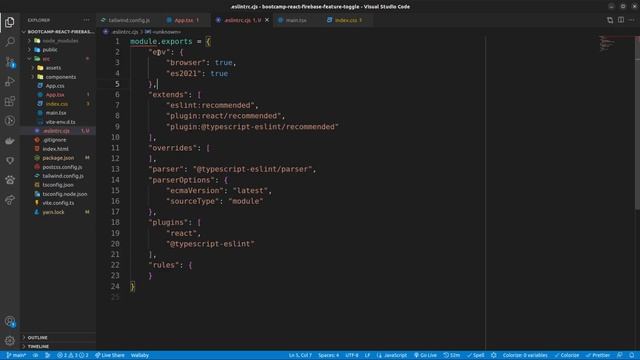
Task: Open .gitignore in the explorer
Action: [x=59, y=140]
